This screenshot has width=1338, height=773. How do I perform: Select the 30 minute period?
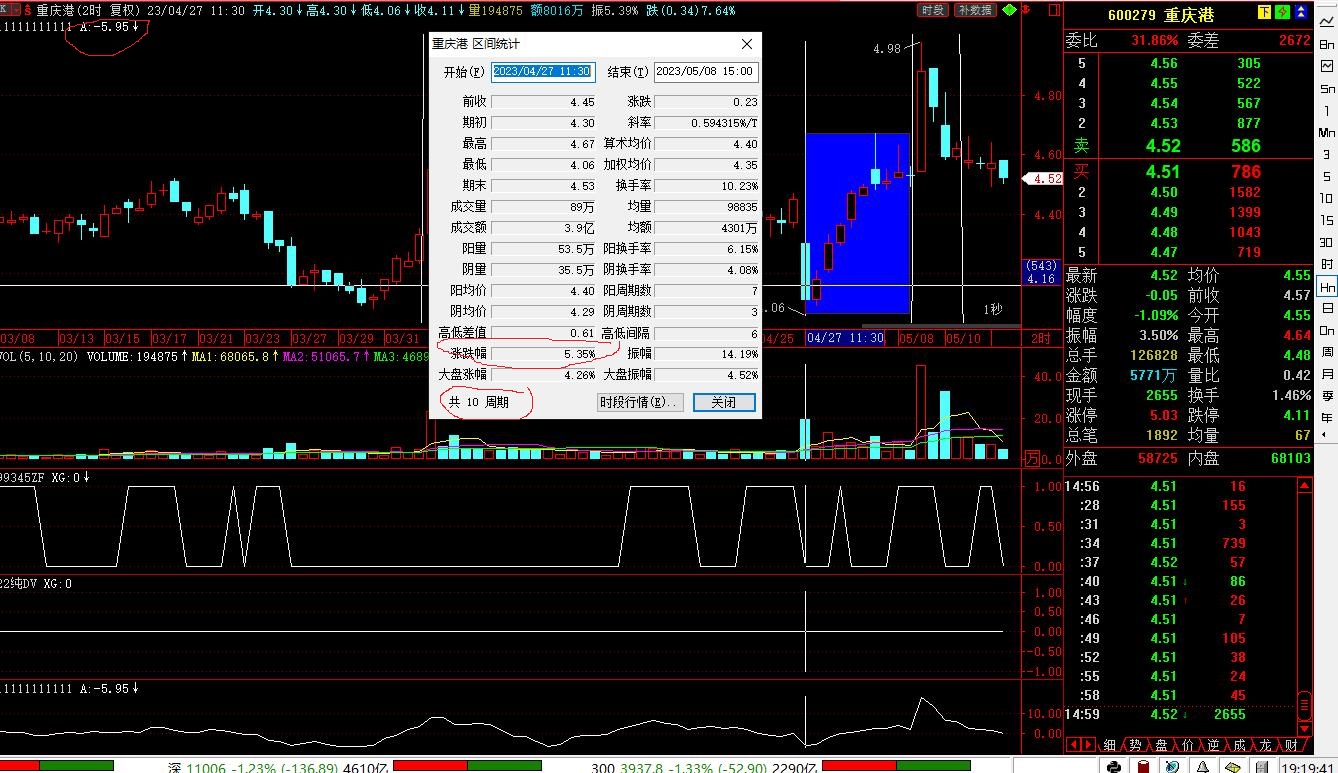[x=1327, y=242]
